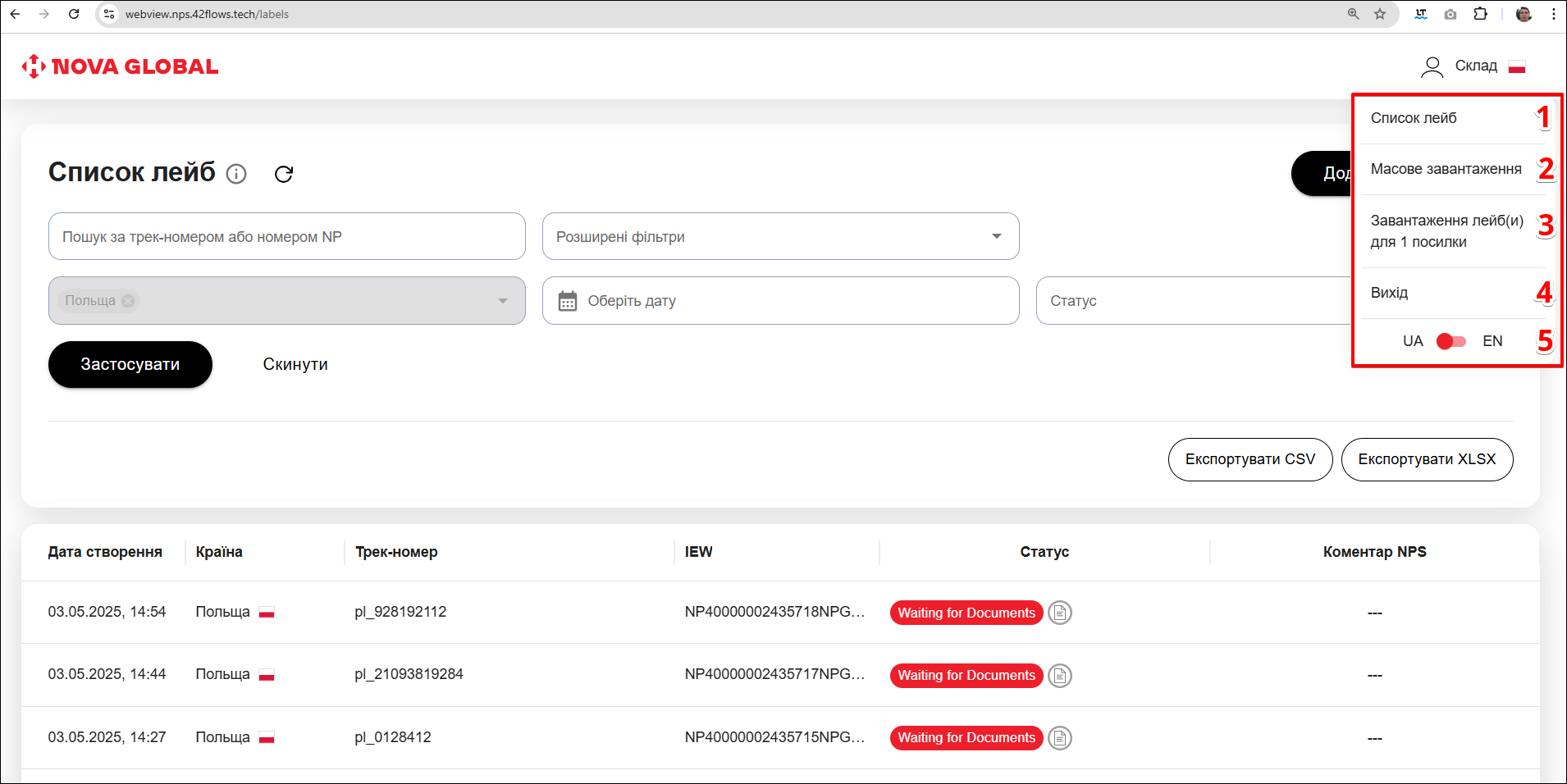Image resolution: width=1567 pixels, height=784 pixels.
Task: Click the refresh icon beside Список лейб
Action: click(284, 174)
